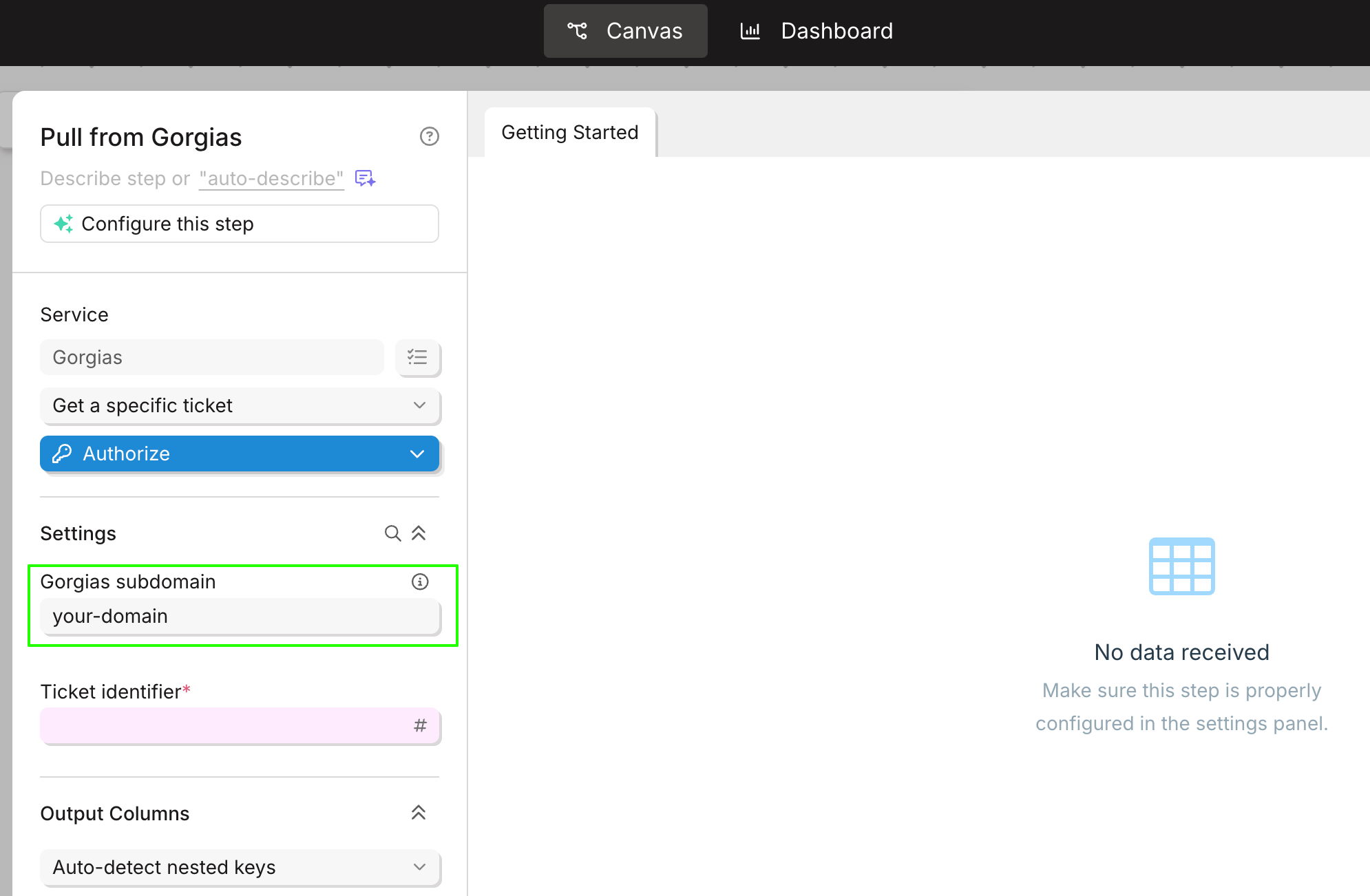Click the service list icon beside Gorgias

tap(417, 357)
